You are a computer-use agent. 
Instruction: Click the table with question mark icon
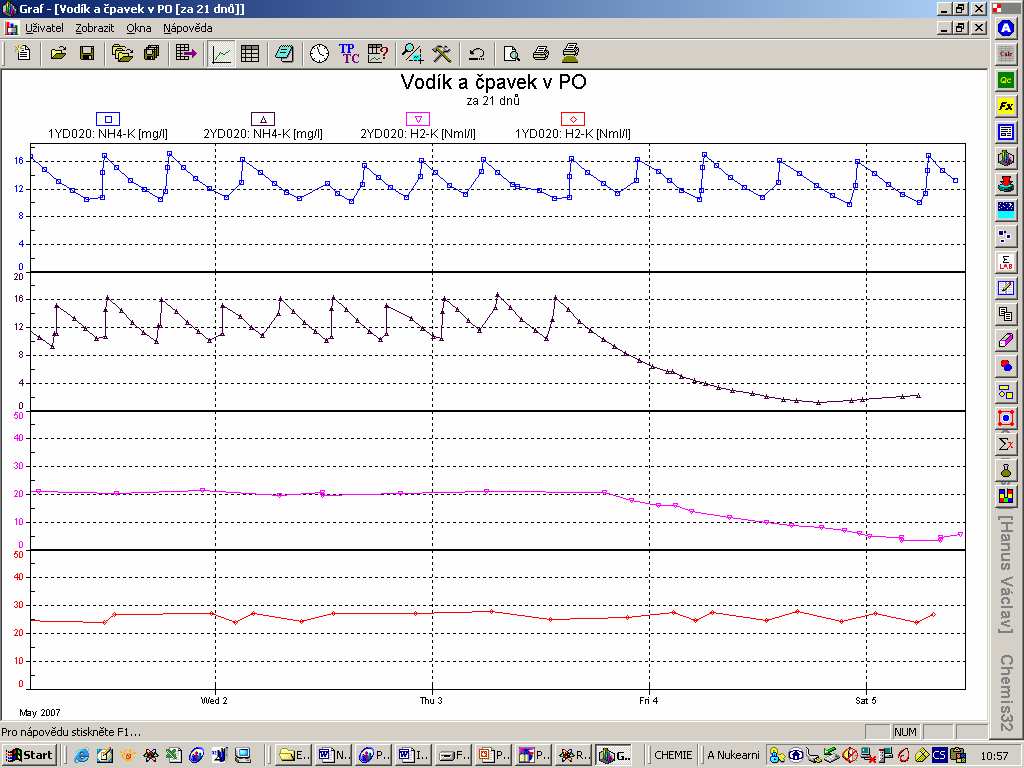378,53
